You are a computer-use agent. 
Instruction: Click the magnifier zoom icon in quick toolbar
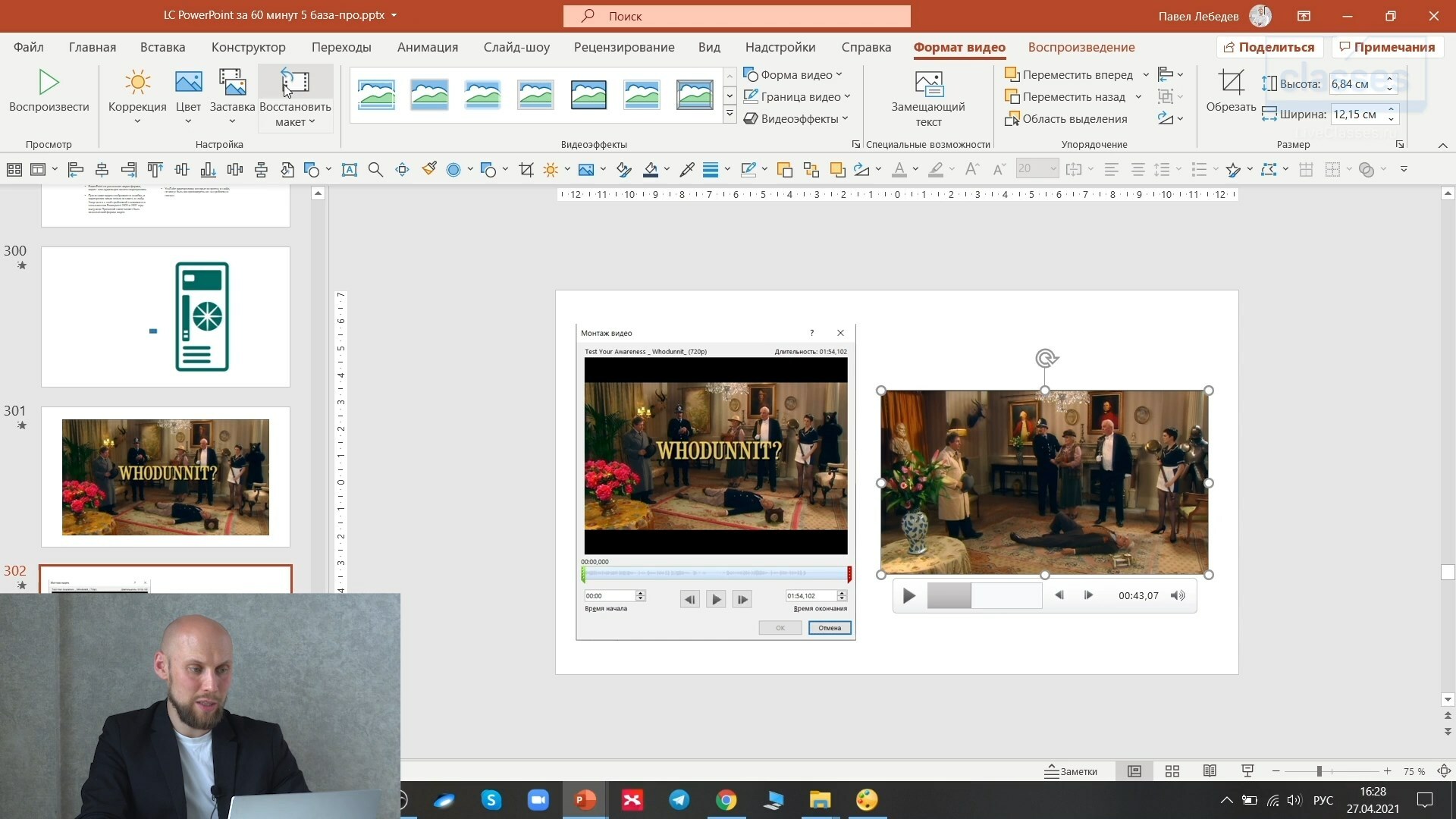click(x=375, y=170)
